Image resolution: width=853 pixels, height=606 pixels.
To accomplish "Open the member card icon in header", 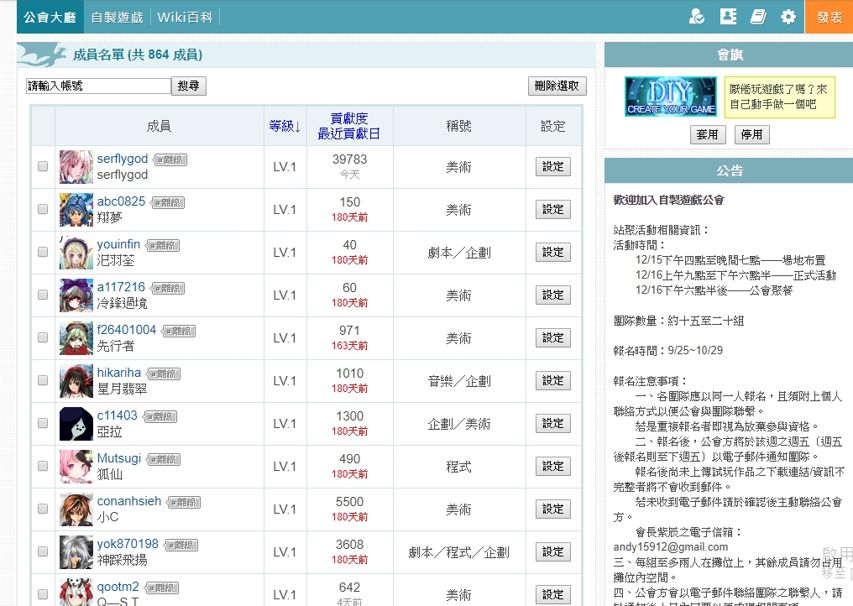I will (728, 17).
